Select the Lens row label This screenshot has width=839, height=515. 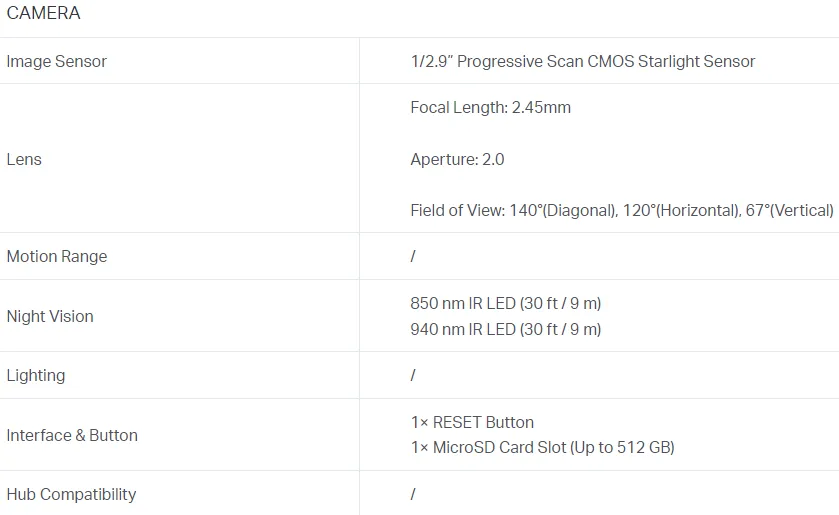[24, 159]
